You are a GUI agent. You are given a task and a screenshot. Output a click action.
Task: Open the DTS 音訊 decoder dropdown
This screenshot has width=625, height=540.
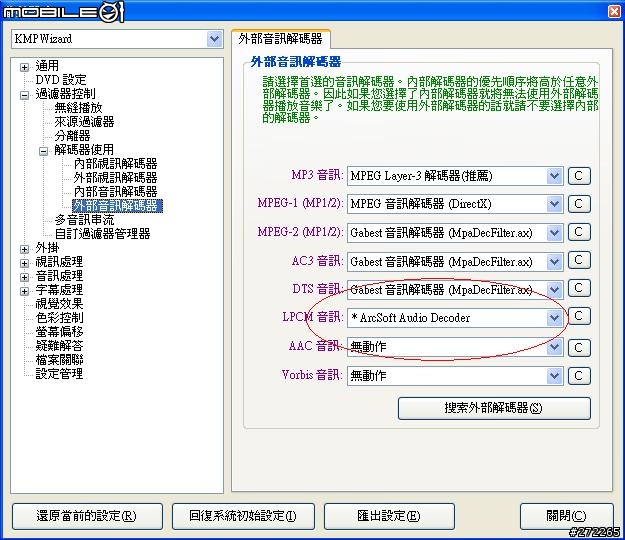click(x=554, y=290)
